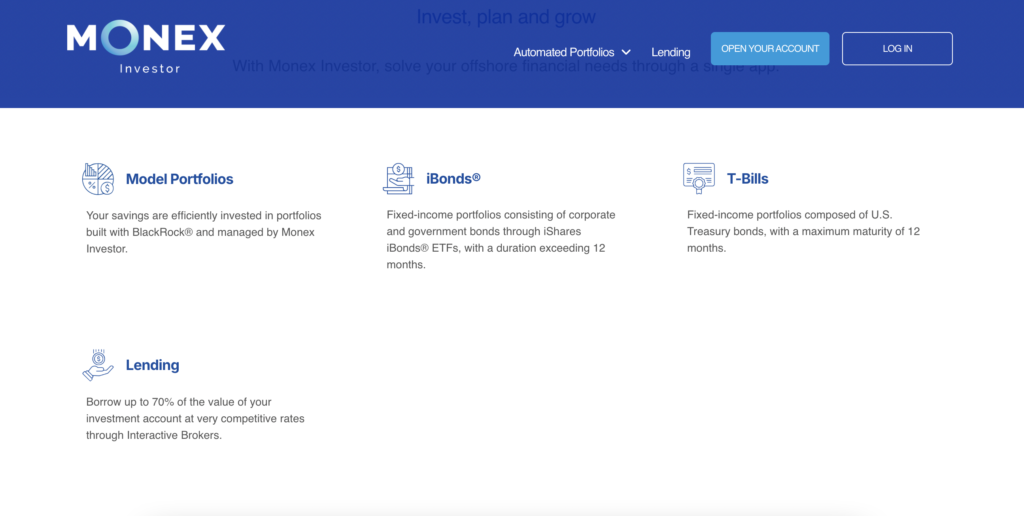Image resolution: width=1024 pixels, height=516 pixels.
Task: Click the iBonds hand-with-coin icon
Action: click(x=398, y=179)
